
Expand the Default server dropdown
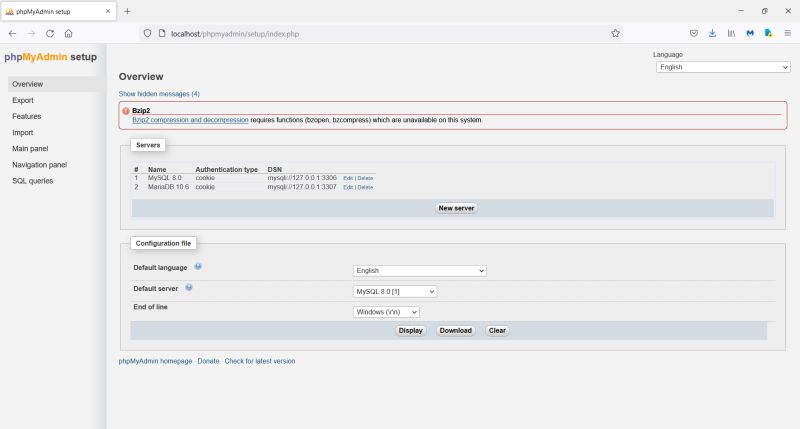(x=395, y=292)
